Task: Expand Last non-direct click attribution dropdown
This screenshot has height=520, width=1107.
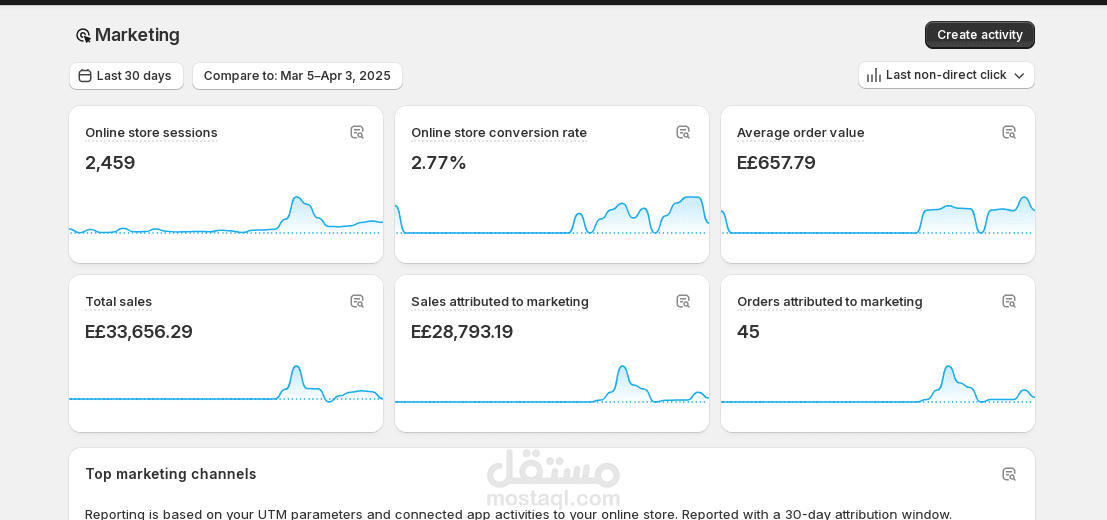Action: click(x=946, y=75)
